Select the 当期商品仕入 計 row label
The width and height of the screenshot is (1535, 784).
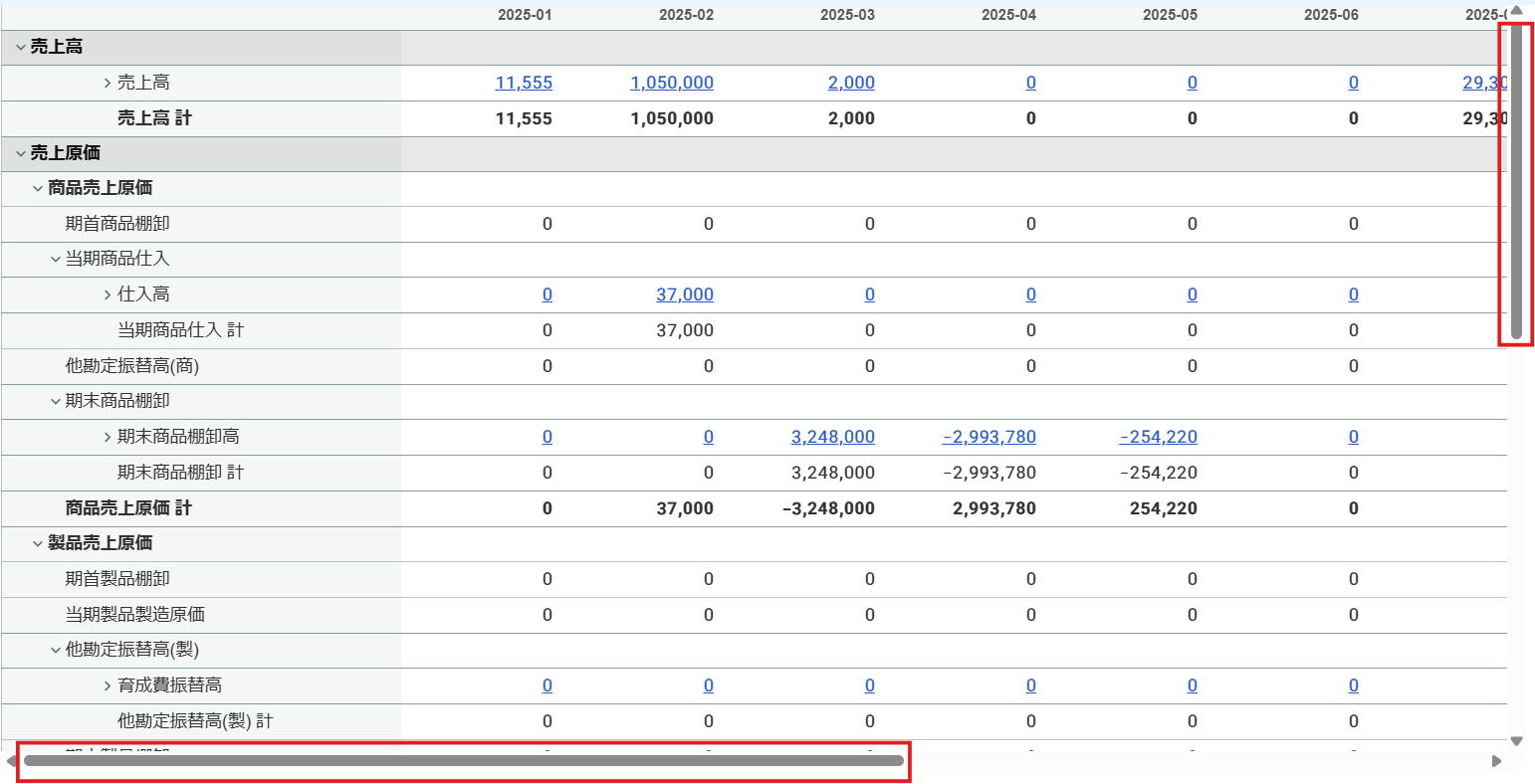[180, 330]
